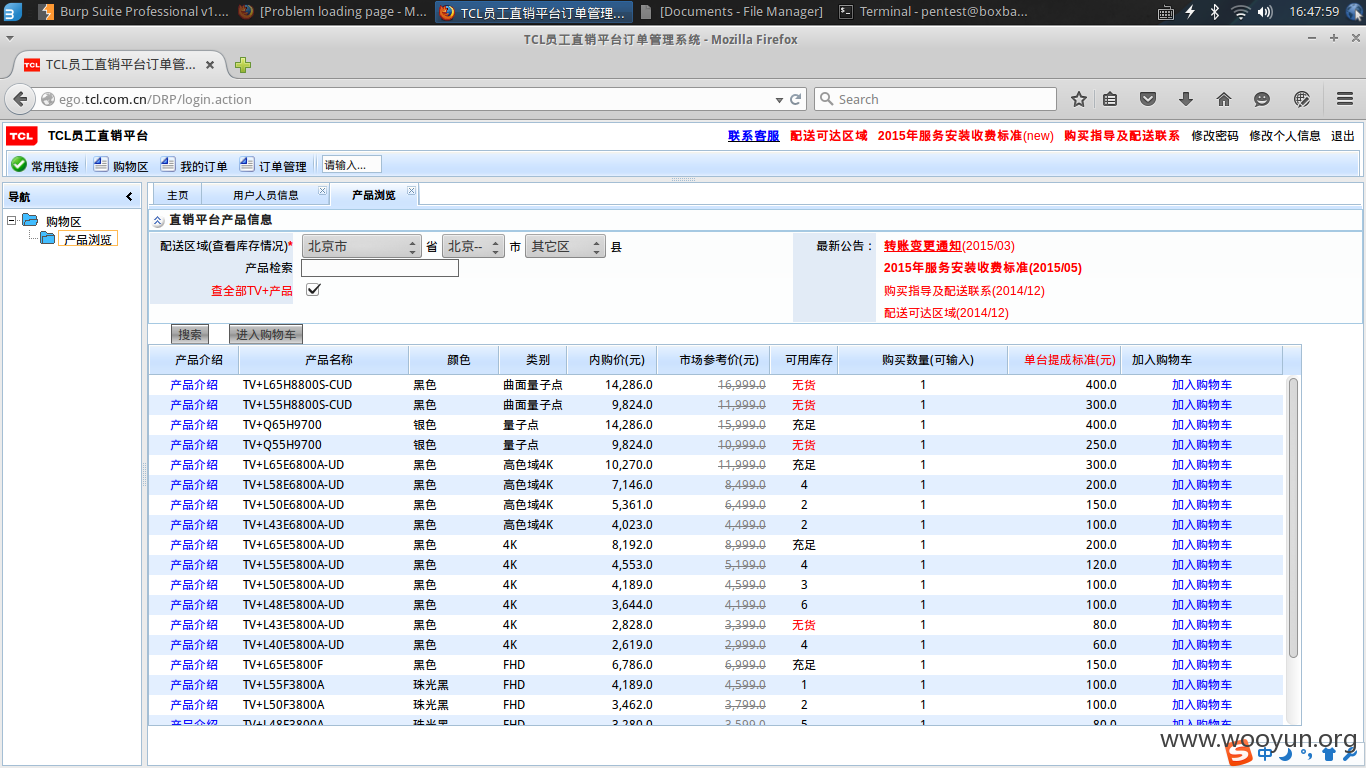Image resolution: width=1366 pixels, height=768 pixels.
Task: Click the 退出 logout link
Action: tap(1343, 136)
